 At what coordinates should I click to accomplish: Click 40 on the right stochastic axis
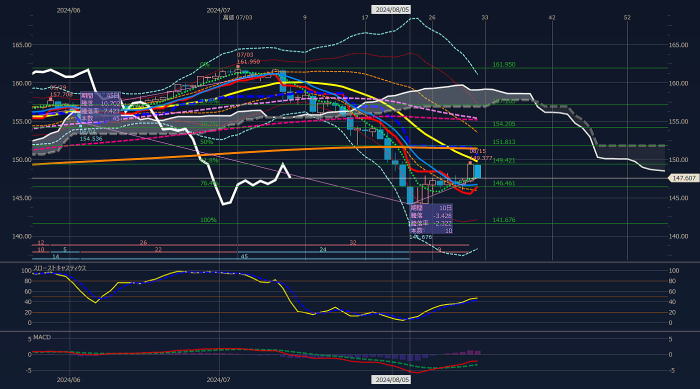click(x=672, y=302)
